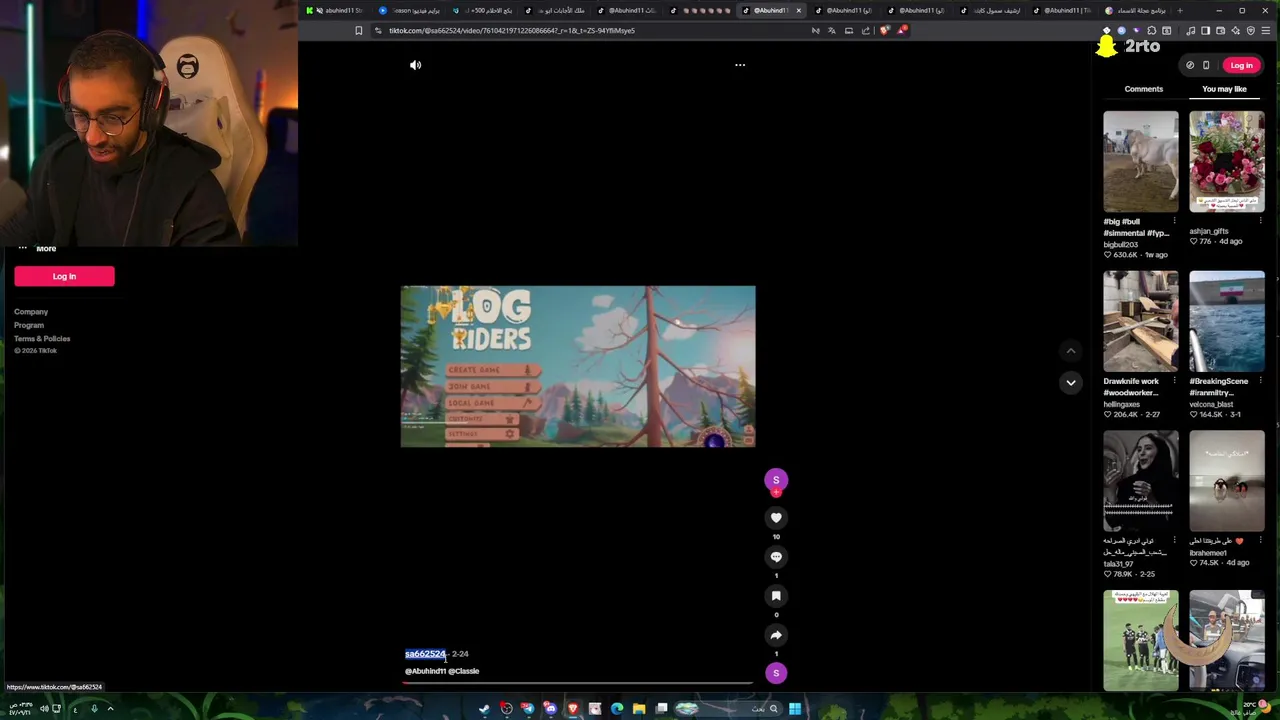Switch to the rightmost Arabic-titled browser tab

(x=1138, y=10)
